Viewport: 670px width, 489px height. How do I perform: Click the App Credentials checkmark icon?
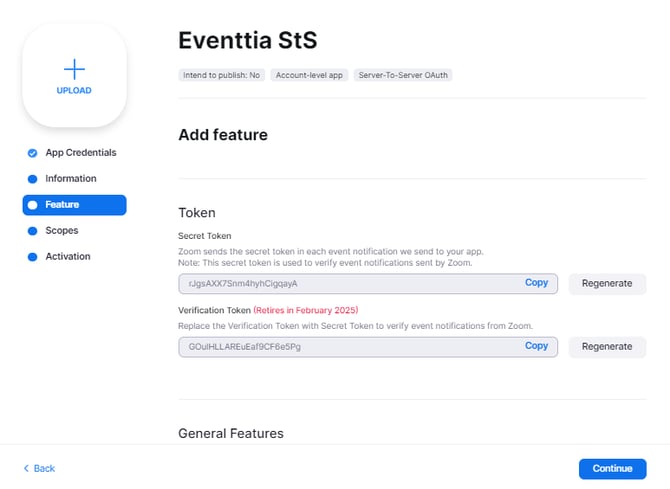point(32,153)
